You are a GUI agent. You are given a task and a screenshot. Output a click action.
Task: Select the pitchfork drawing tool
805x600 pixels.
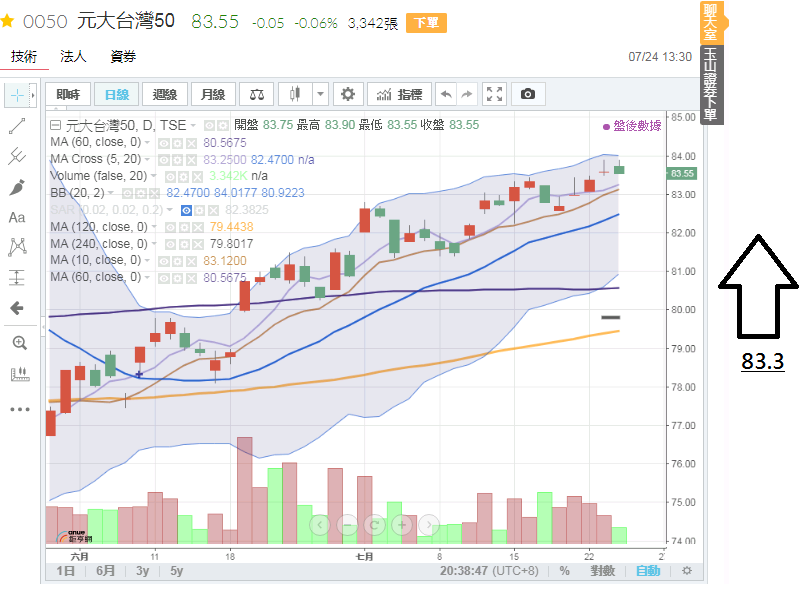[17, 157]
